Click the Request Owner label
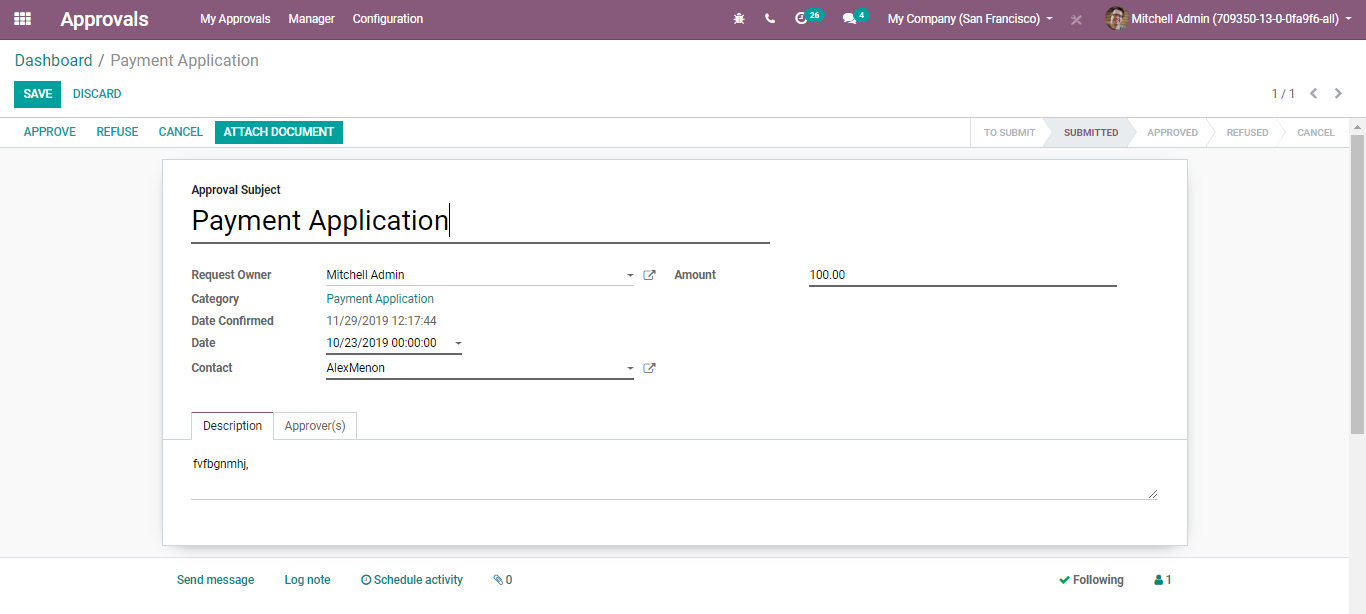This screenshot has width=1366, height=614. point(231,275)
